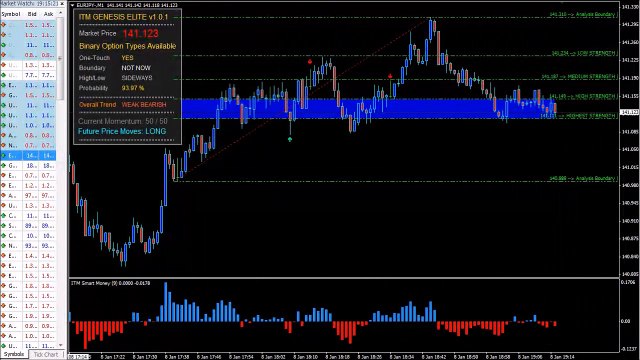This screenshot has width=640, height=360.
Task: Click the ITM GENESIS ELITE v1.0.1 title
Action: pos(123,17)
